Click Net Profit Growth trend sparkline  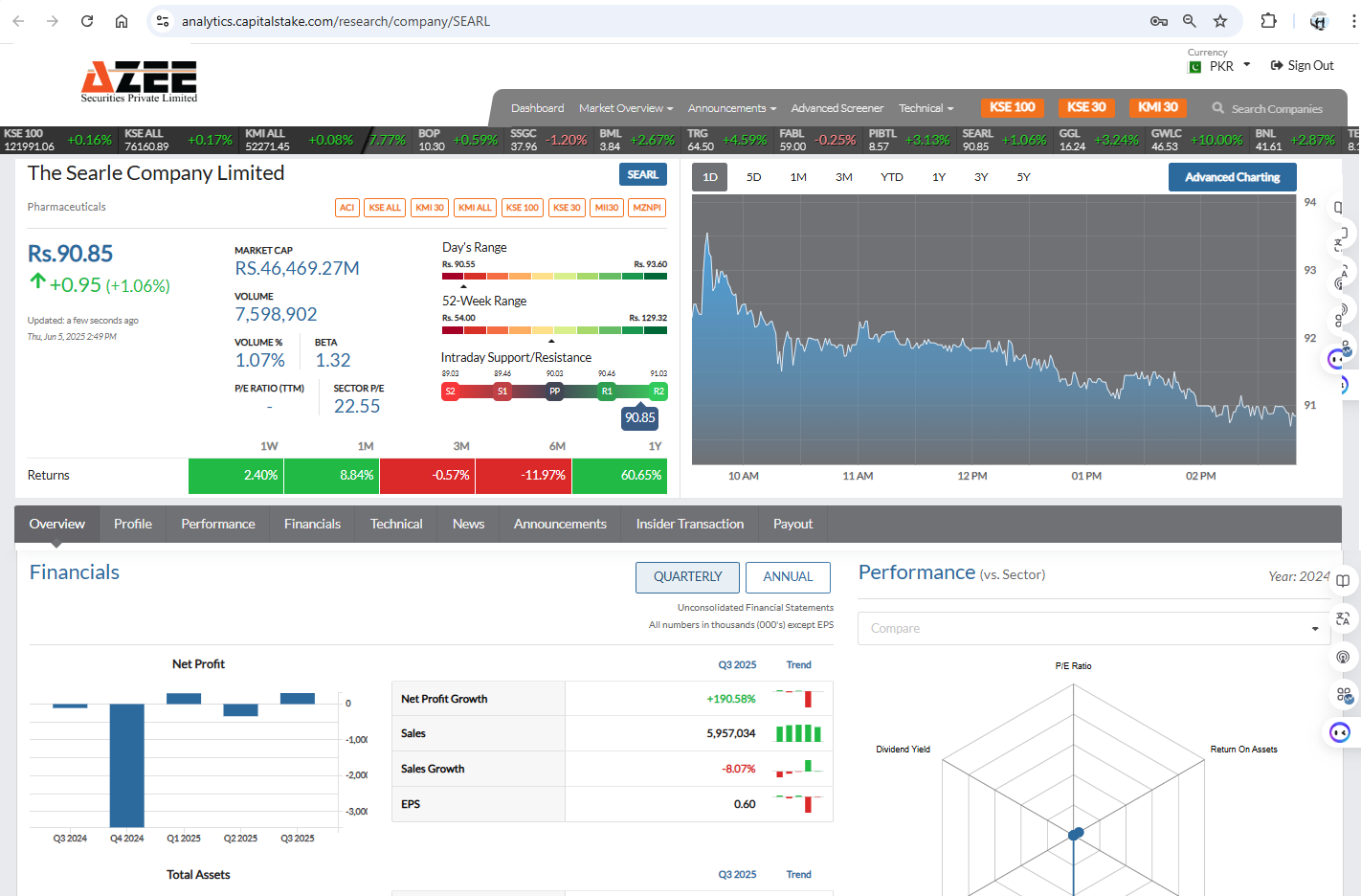[798, 699]
